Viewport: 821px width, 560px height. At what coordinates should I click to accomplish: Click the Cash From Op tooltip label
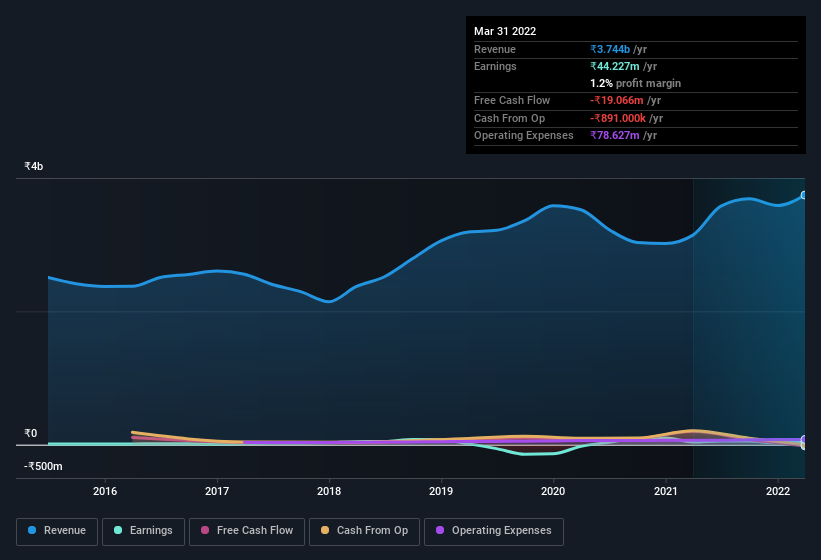509,118
